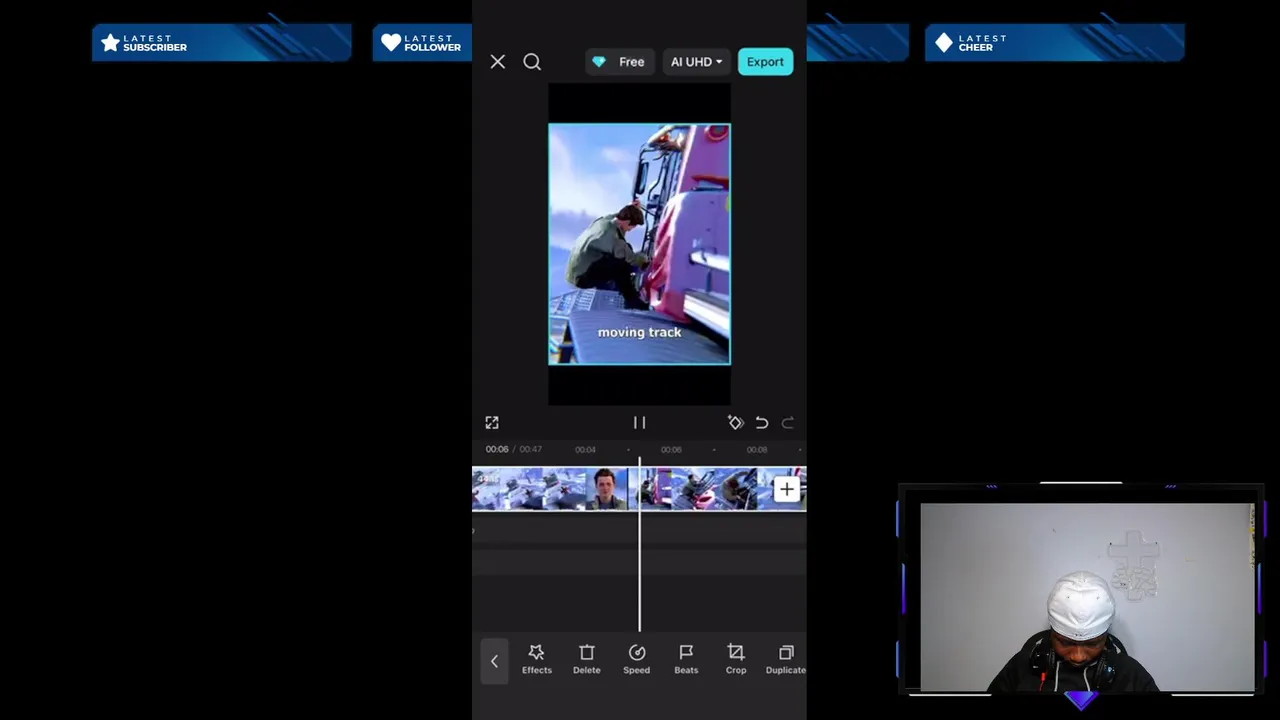1280x720 pixels.
Task: Click the 00:04 mark on the timeline ruler
Action: pyautogui.click(x=585, y=450)
